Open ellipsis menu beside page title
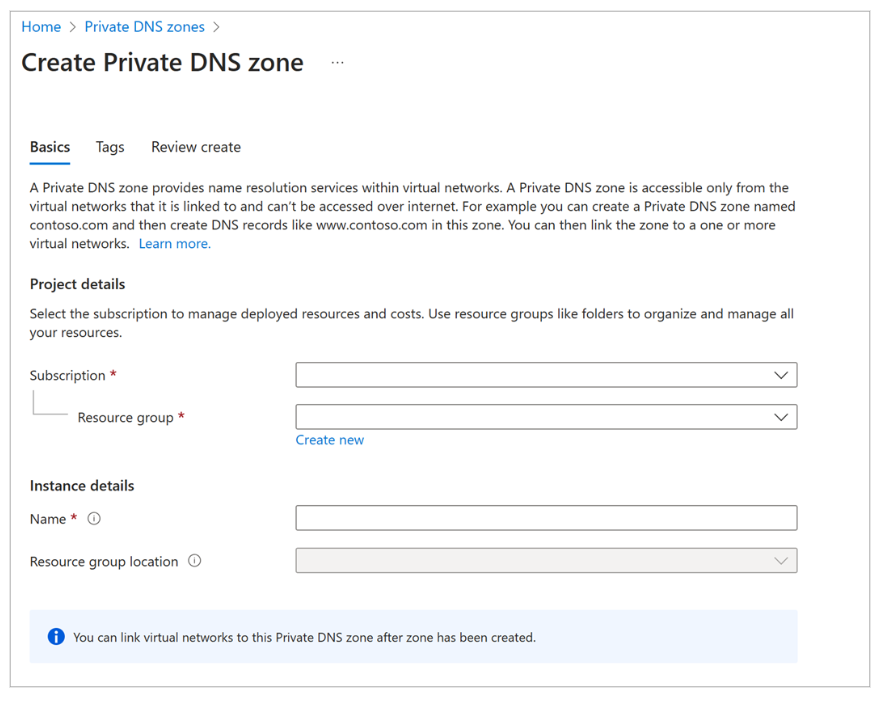The image size is (891, 702). (337, 62)
